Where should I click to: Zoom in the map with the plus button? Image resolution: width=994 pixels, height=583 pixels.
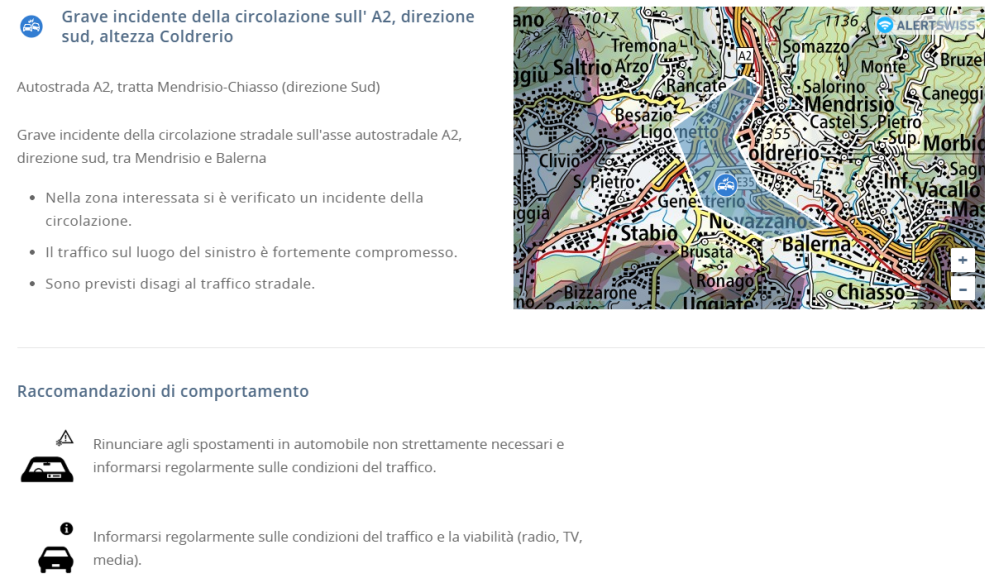tap(962, 260)
